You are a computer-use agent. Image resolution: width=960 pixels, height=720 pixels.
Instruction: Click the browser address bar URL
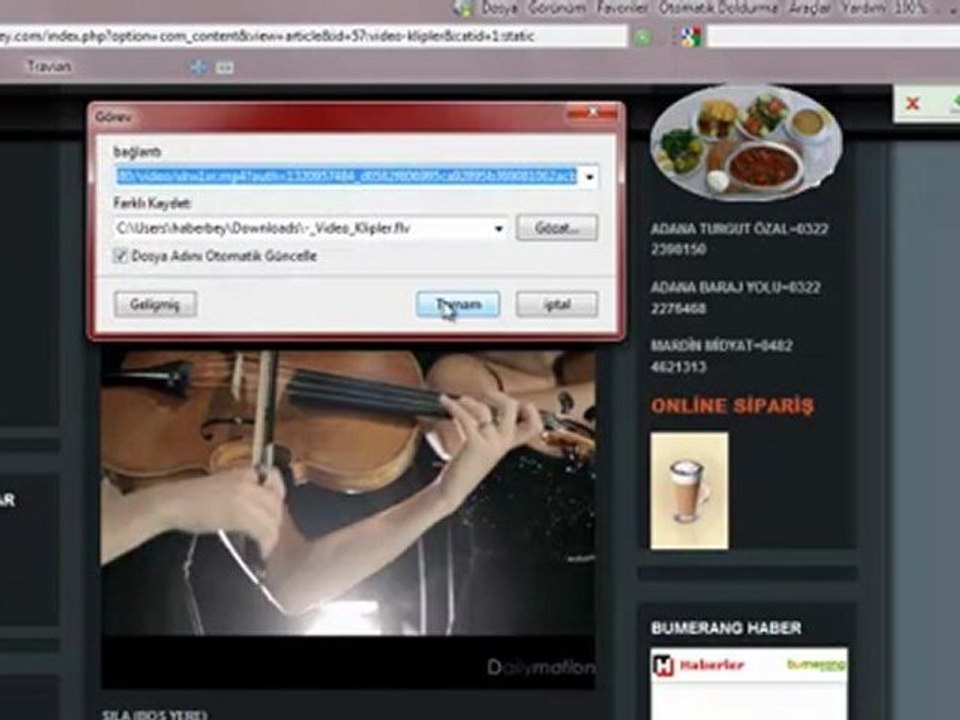tap(312, 36)
